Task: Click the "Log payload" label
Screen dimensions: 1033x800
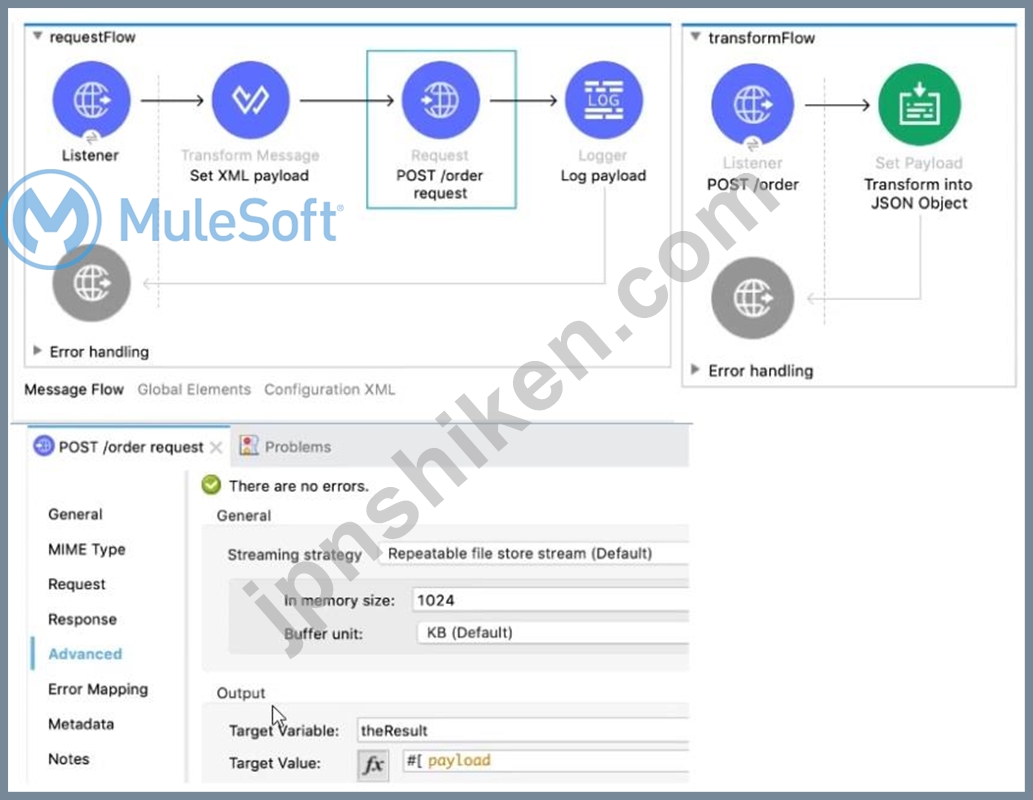Action: [x=603, y=175]
